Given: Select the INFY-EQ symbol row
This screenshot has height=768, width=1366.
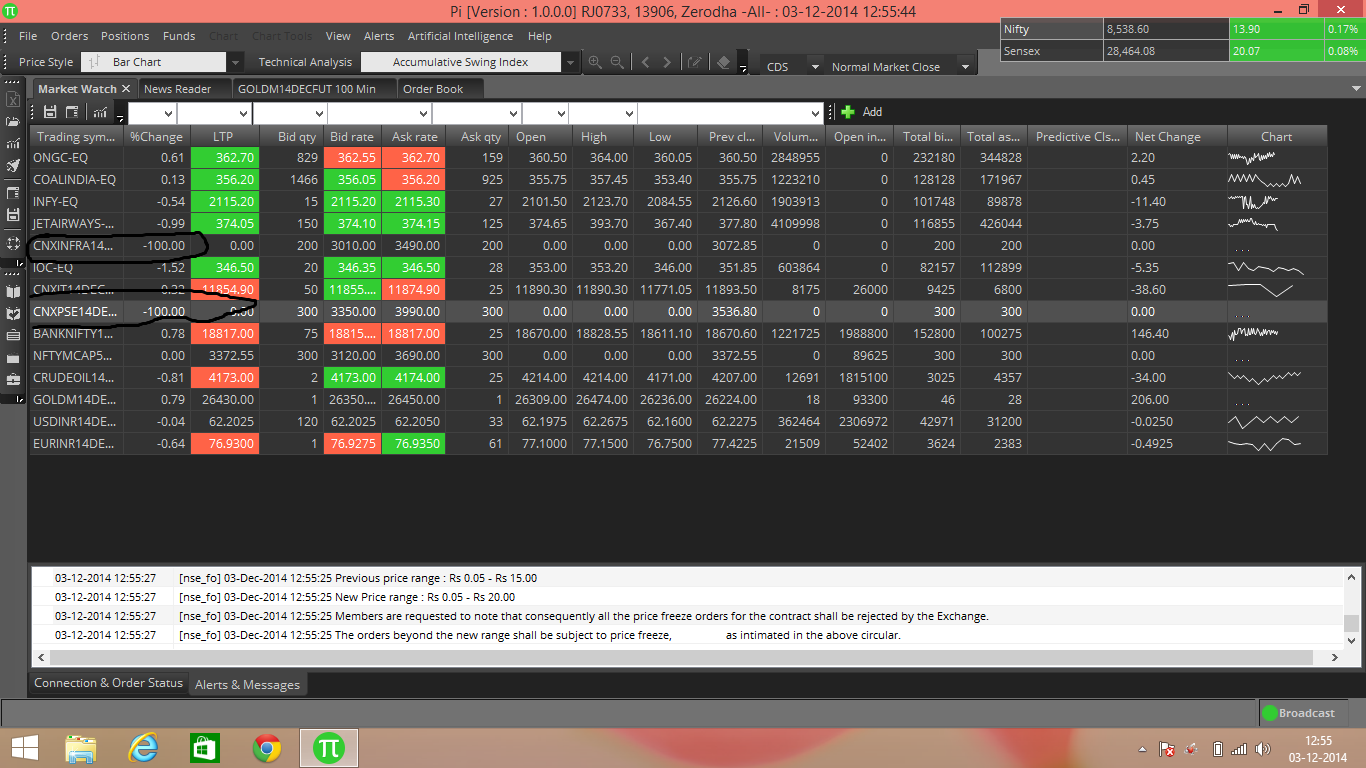Looking at the screenshot, I should [x=678, y=202].
